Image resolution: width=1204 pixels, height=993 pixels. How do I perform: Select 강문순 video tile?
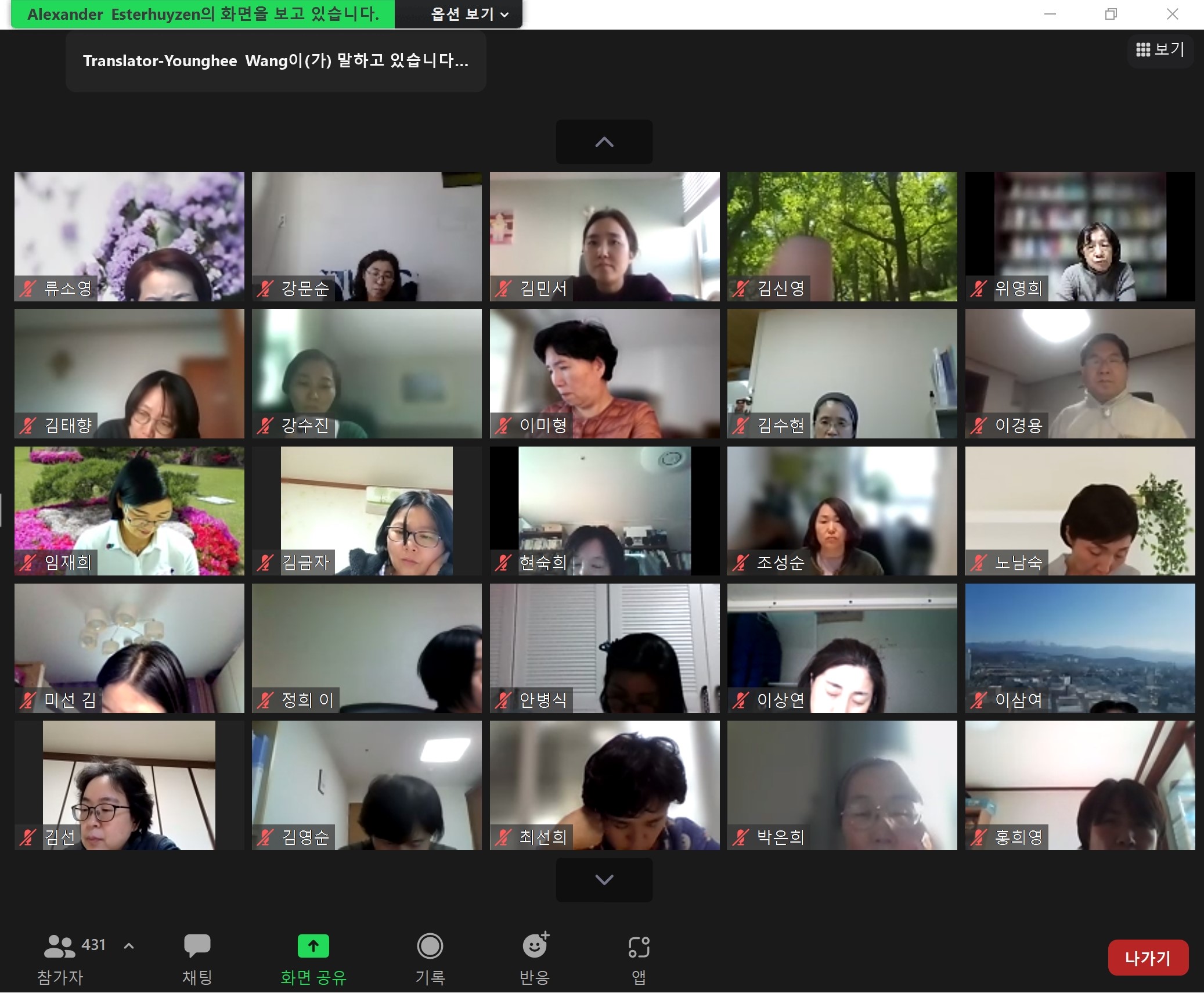[367, 236]
